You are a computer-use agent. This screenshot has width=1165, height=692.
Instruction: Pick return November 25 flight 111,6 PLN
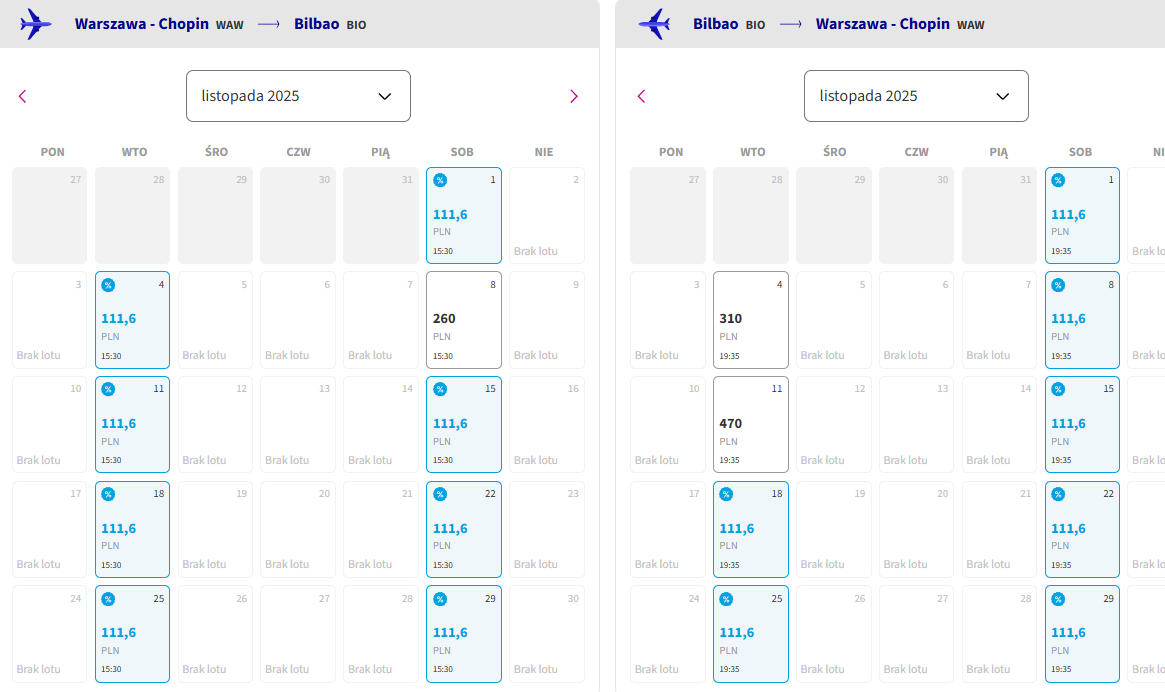point(750,634)
